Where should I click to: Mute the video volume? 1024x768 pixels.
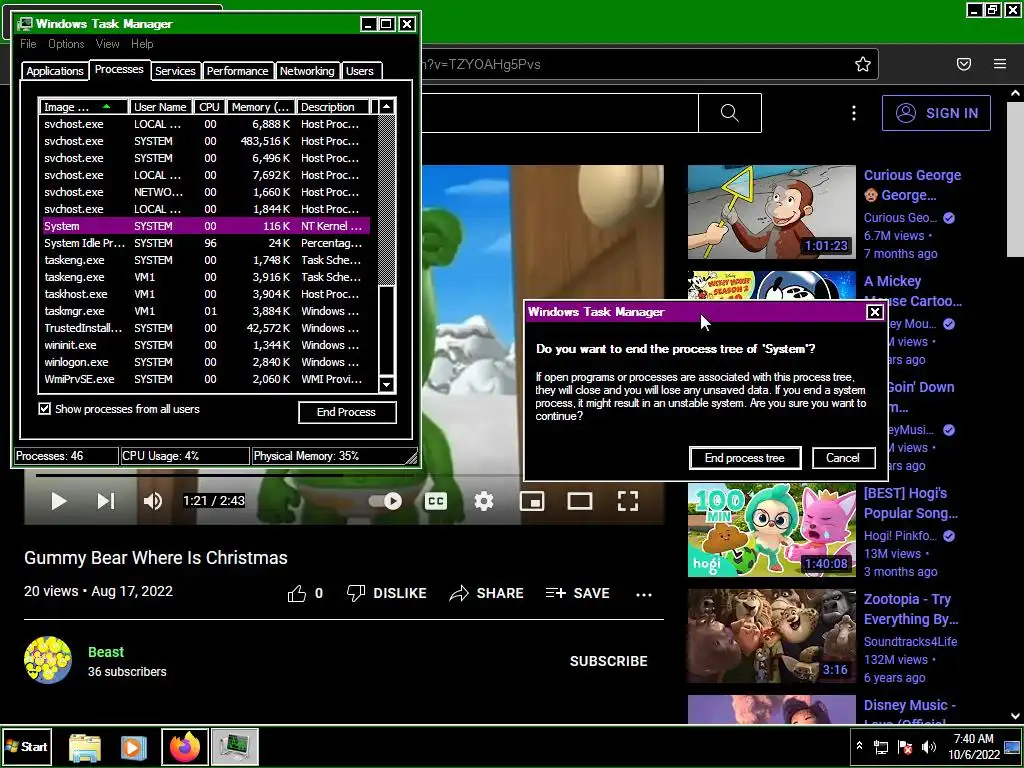pyautogui.click(x=153, y=501)
